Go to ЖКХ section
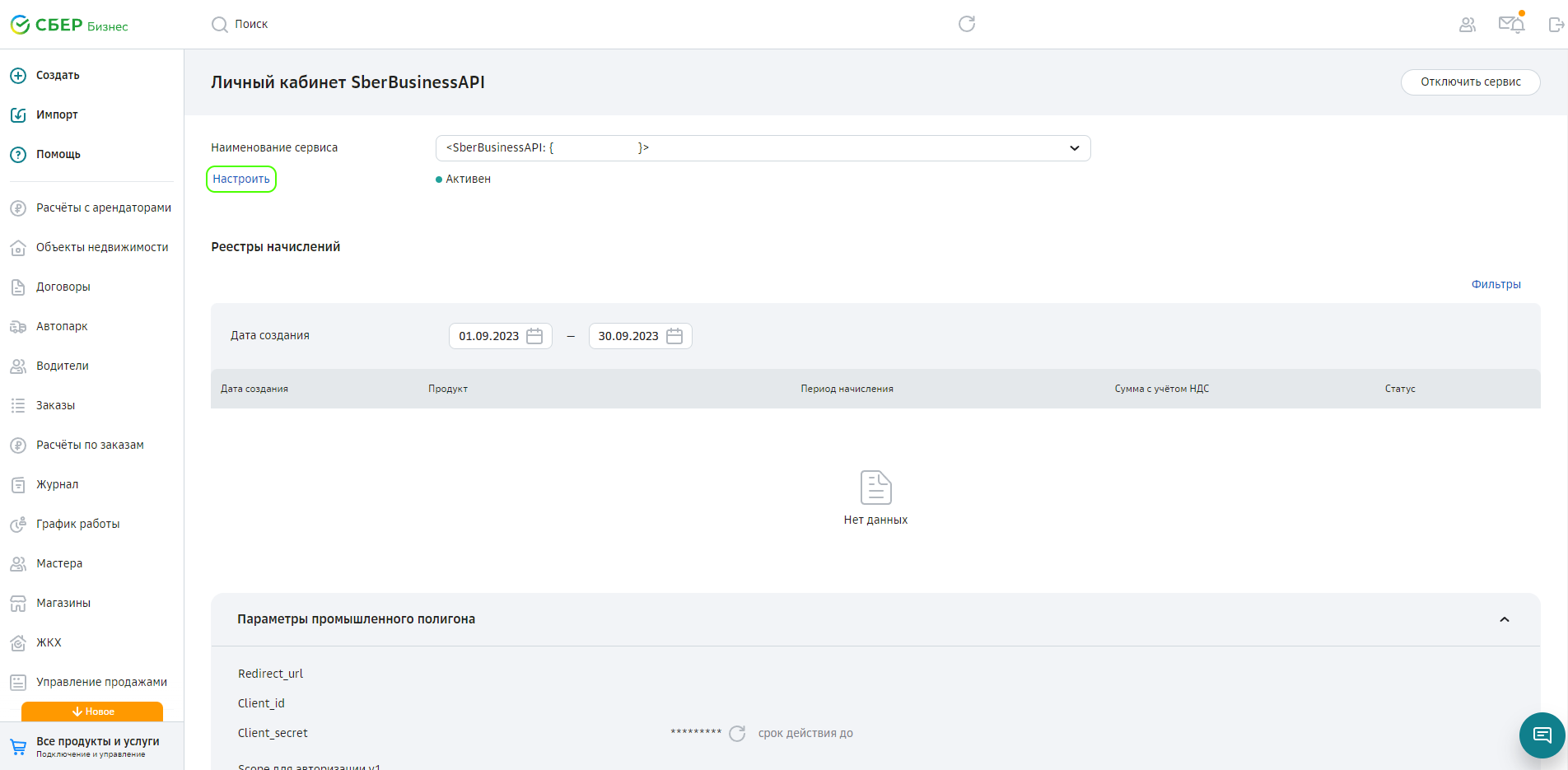 49,643
